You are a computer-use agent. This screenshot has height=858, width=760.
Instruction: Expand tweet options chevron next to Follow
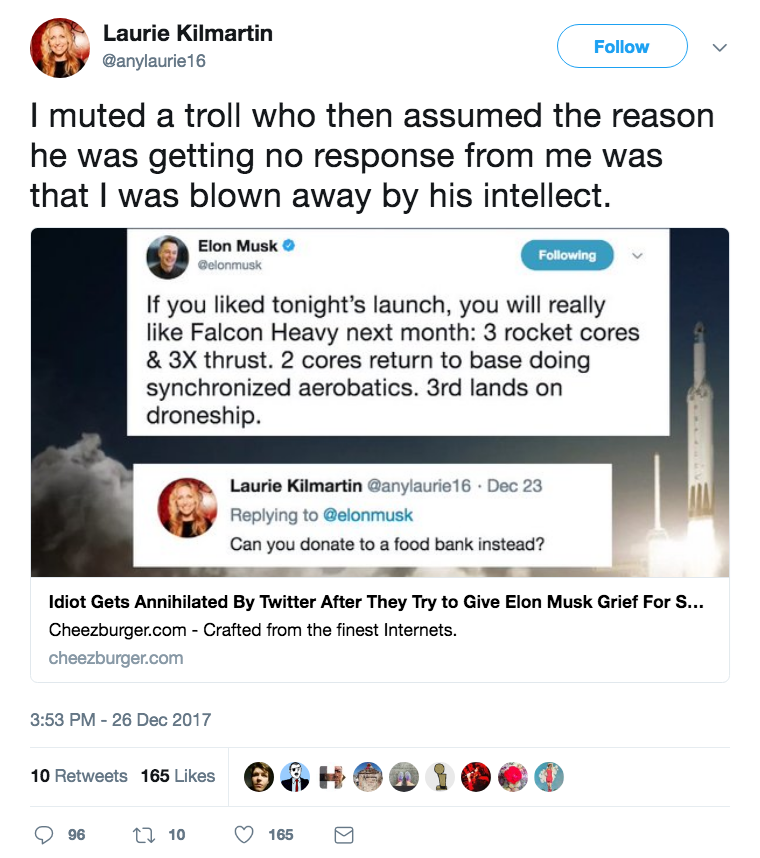pyautogui.click(x=718, y=47)
